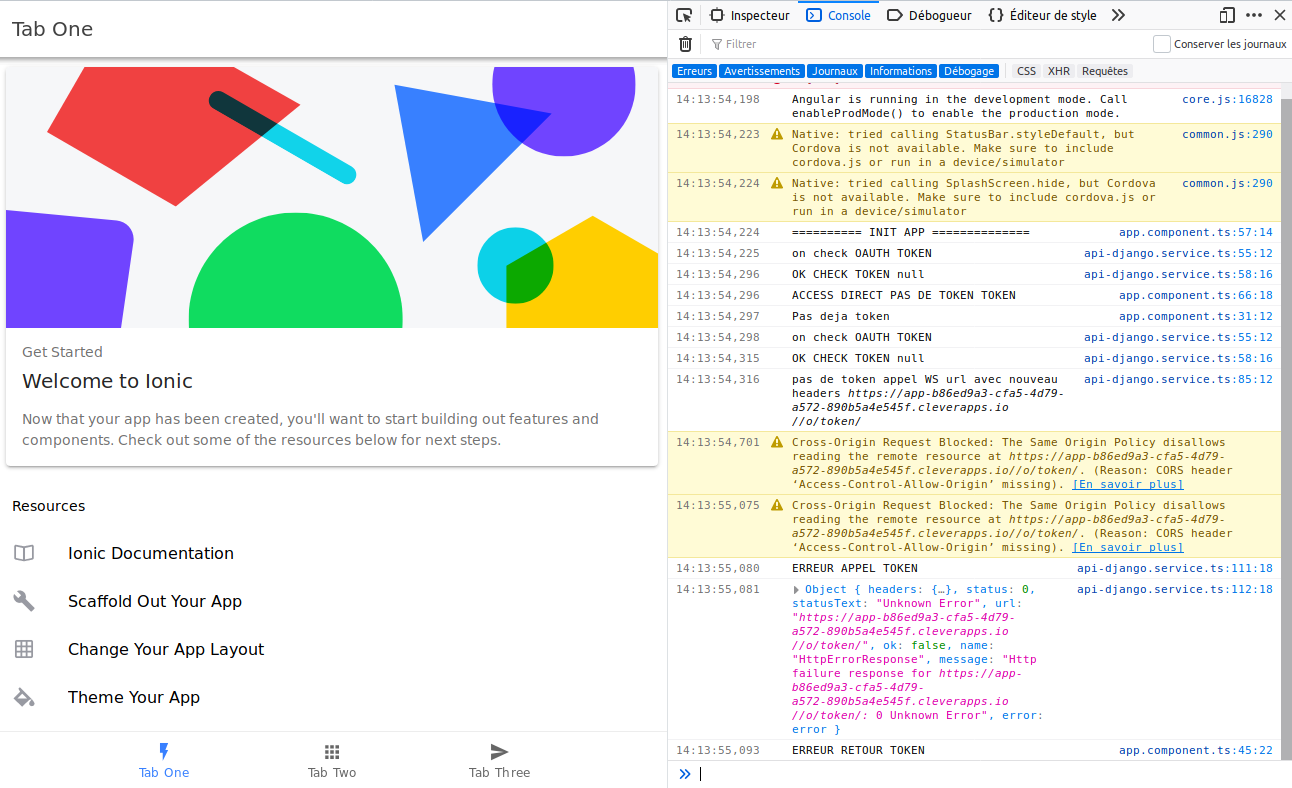Select the Tab Three send icon

pyautogui.click(x=500, y=752)
